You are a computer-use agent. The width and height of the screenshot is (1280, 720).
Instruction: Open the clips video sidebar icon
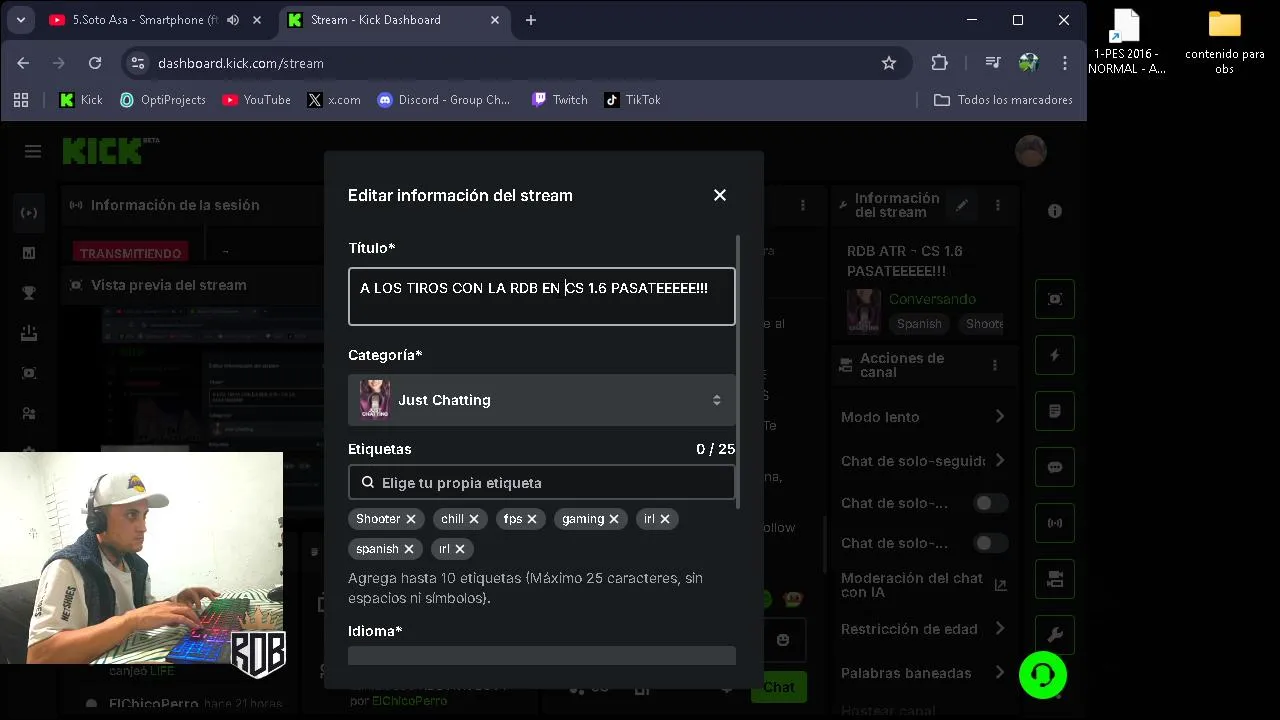(29, 373)
